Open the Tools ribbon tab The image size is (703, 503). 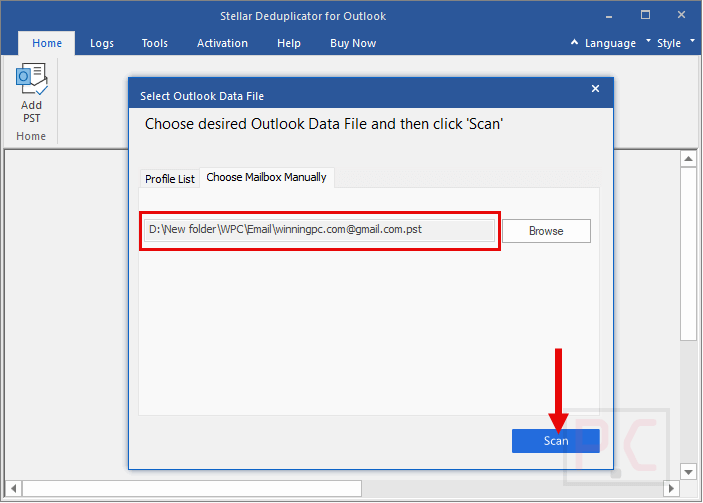[x=155, y=43]
